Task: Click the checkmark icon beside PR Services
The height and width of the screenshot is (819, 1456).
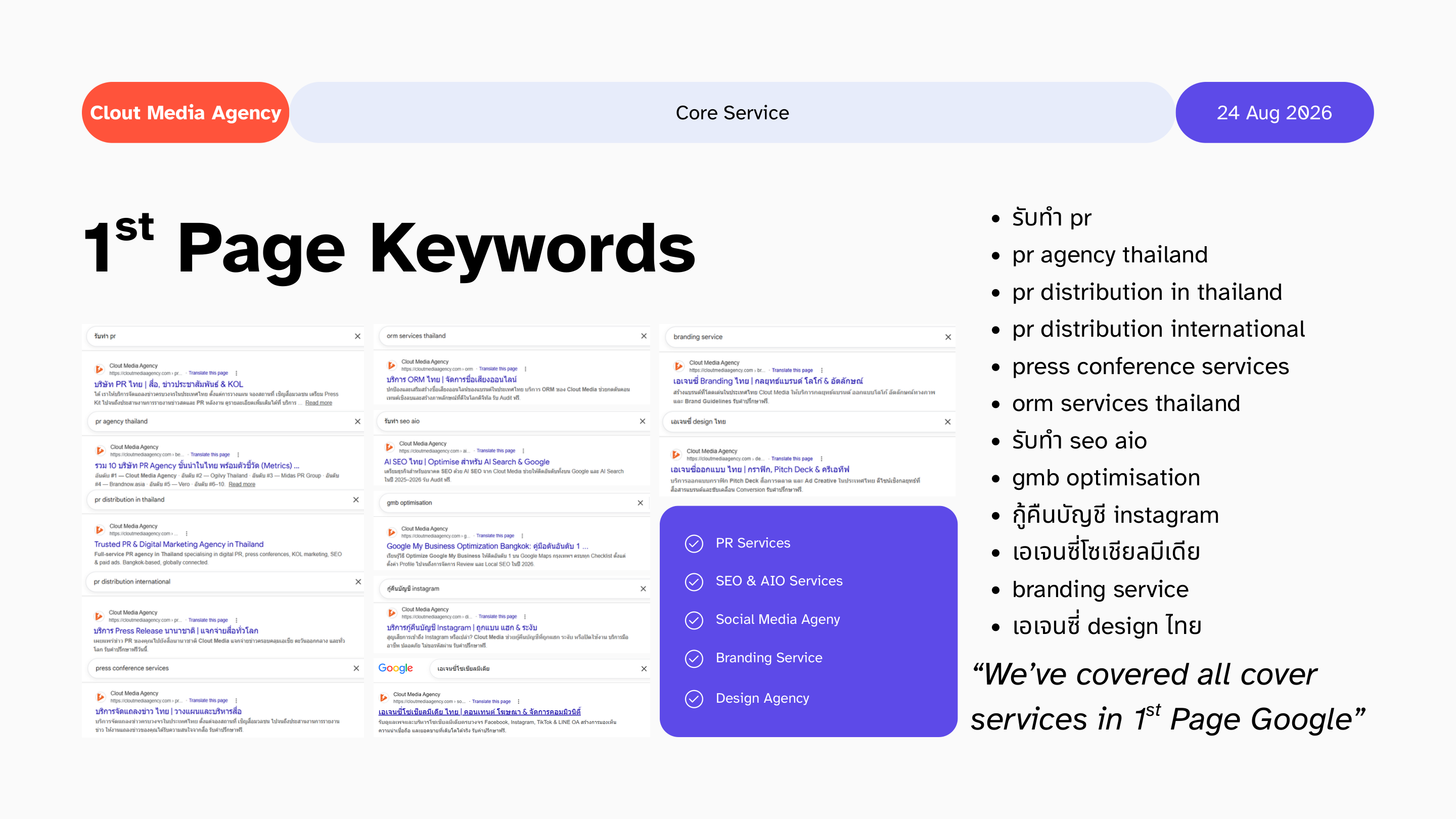Action: click(694, 543)
